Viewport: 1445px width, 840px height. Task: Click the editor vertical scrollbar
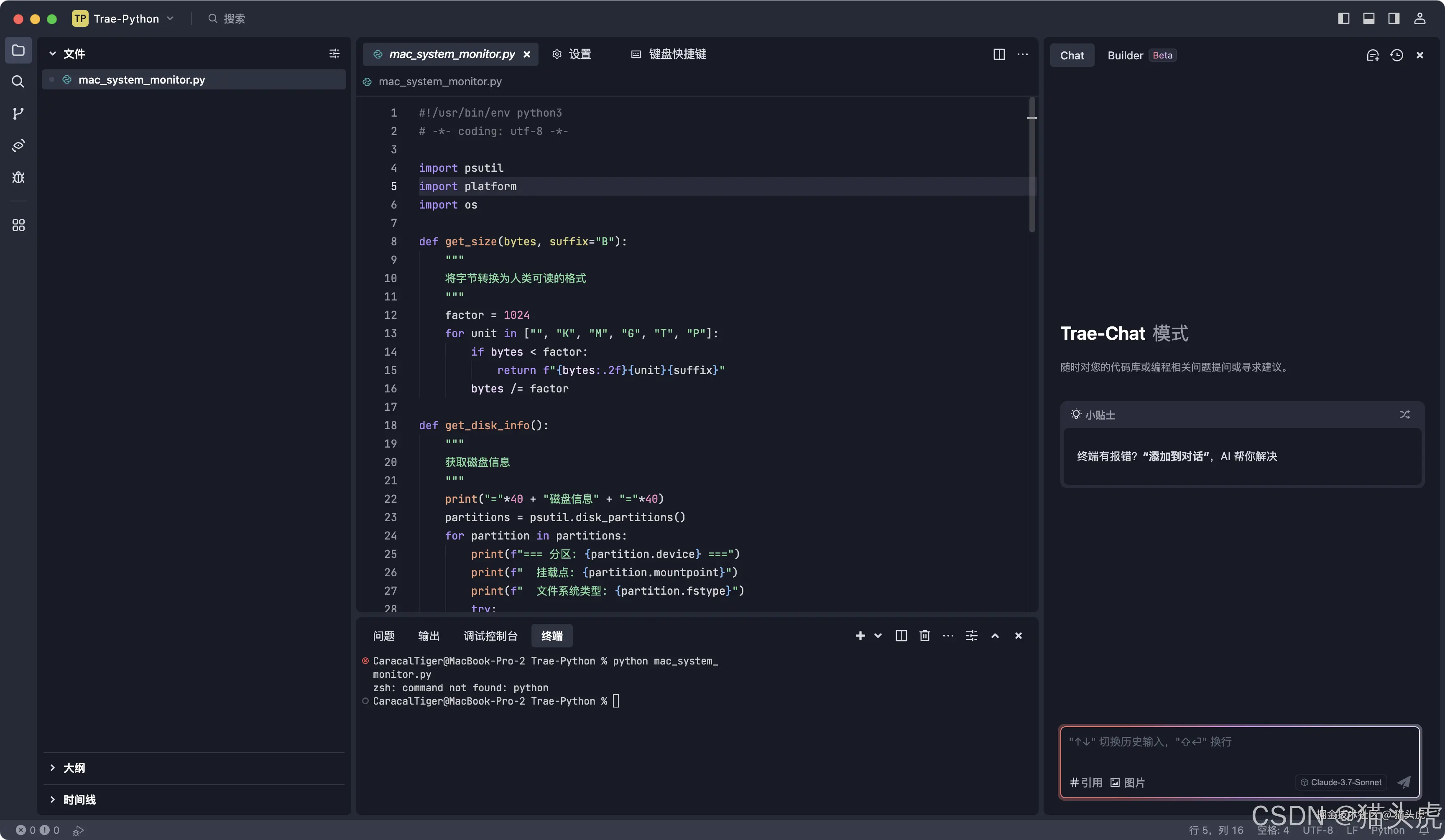[x=1032, y=165]
